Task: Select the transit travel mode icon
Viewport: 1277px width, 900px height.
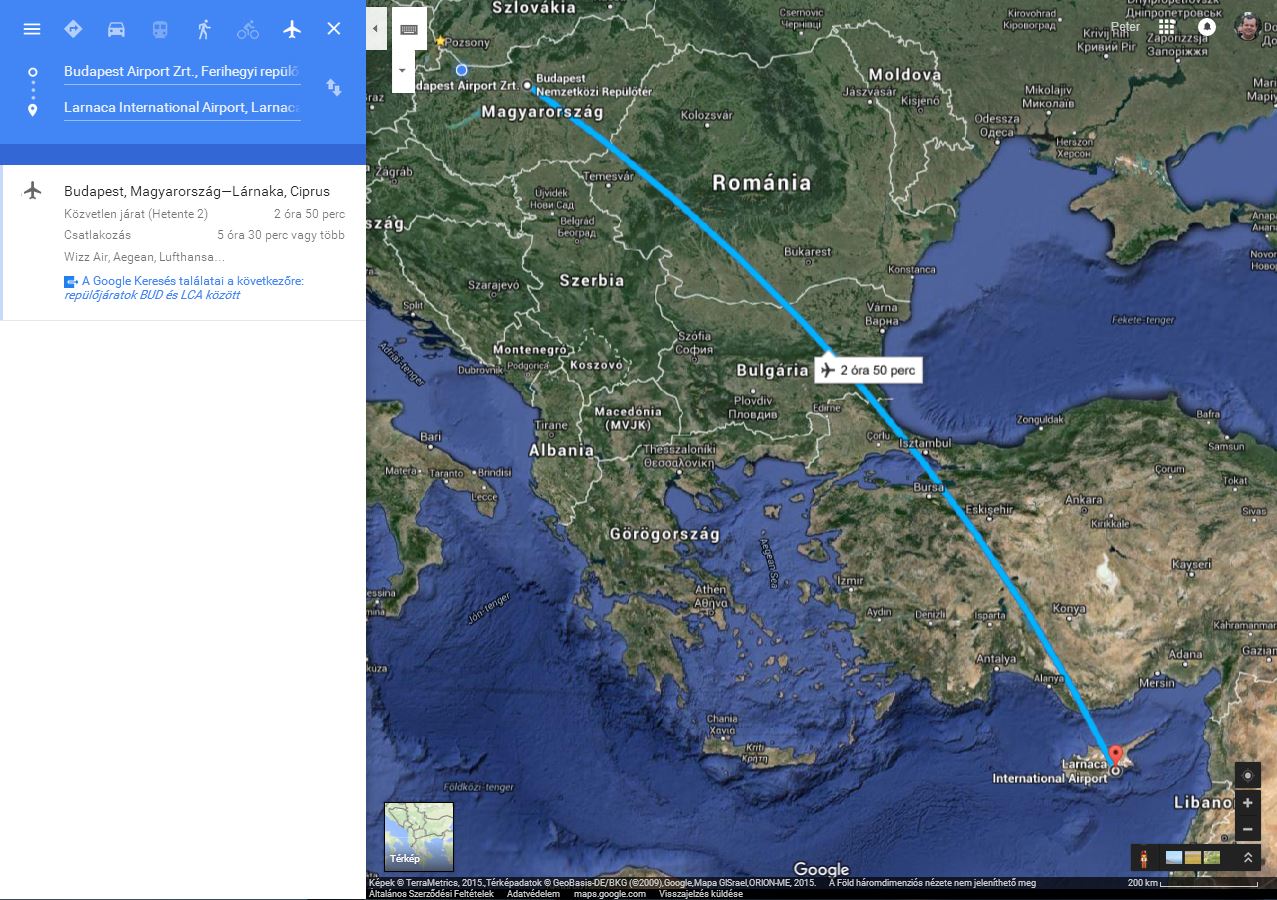Action: click(160, 29)
